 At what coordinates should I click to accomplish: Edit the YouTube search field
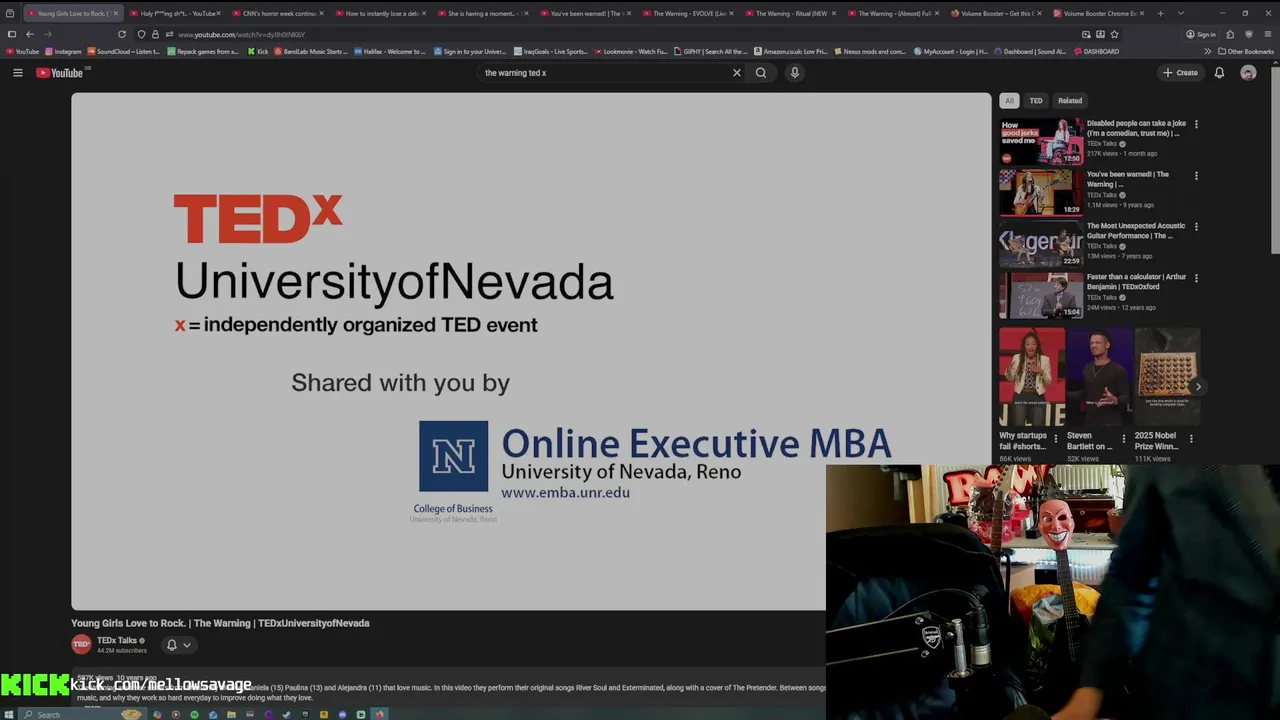[604, 73]
